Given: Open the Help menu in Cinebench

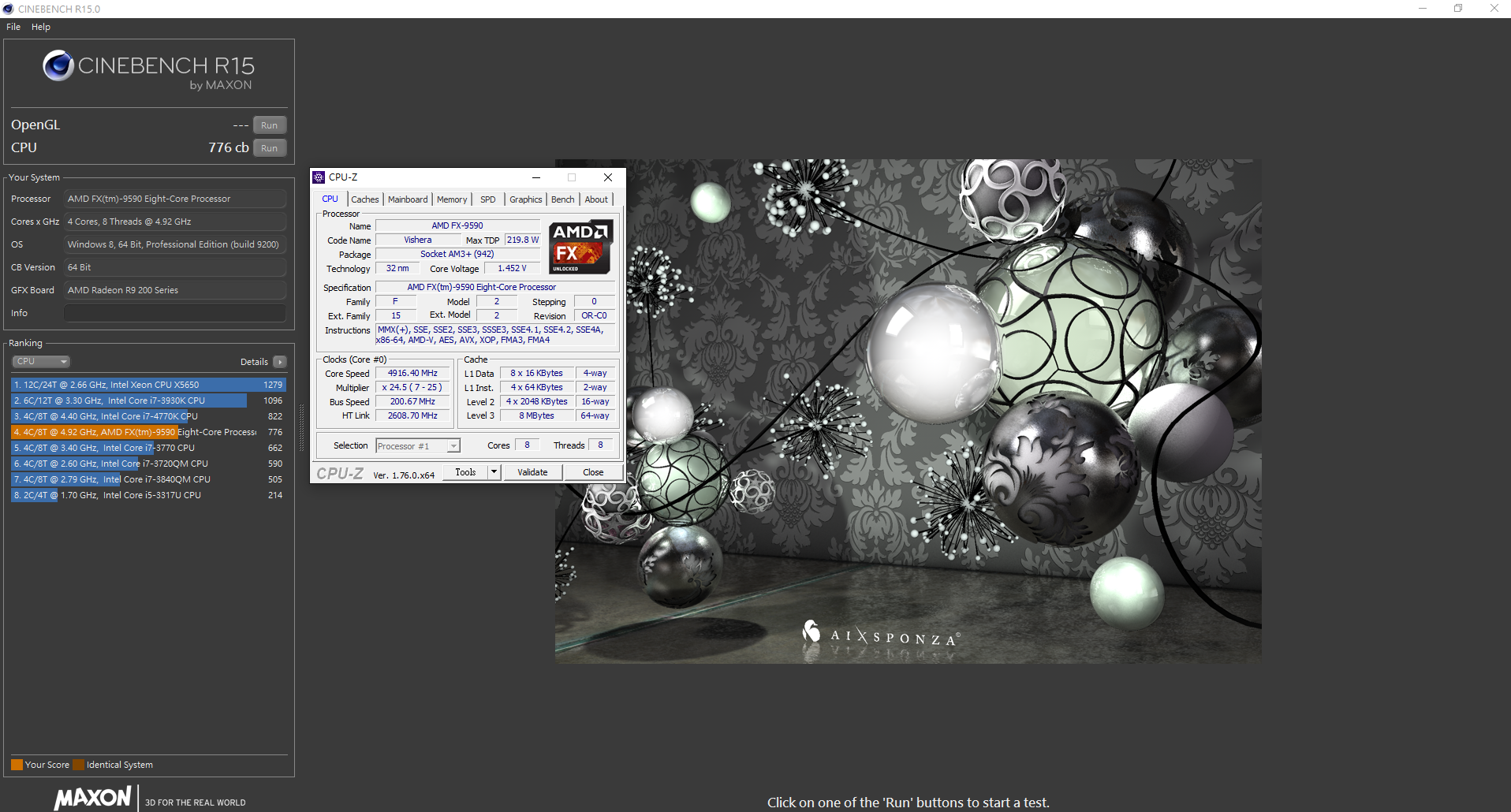Looking at the screenshot, I should [x=41, y=27].
